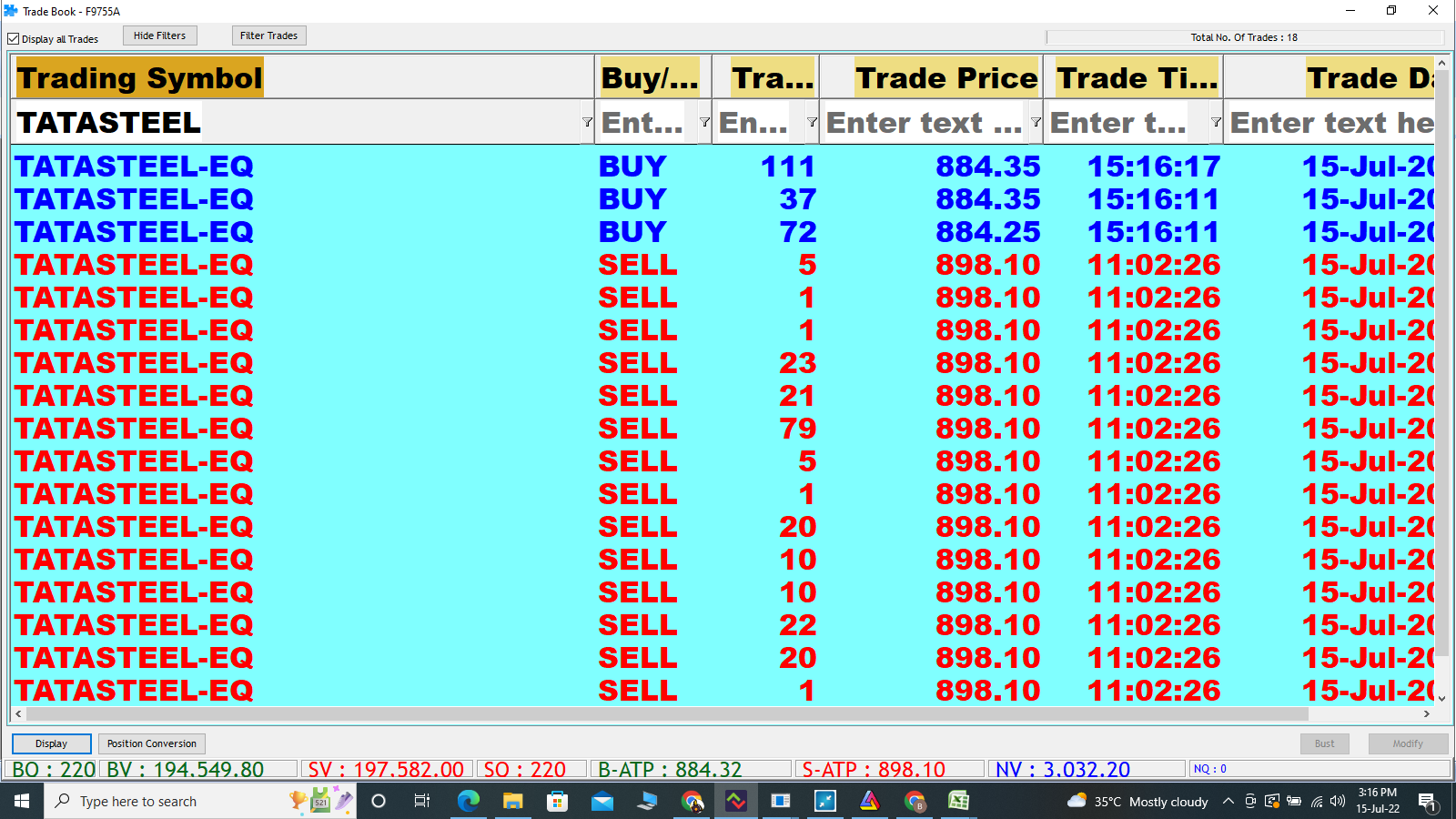Click the Total No. Of Trades label

[1244, 37]
